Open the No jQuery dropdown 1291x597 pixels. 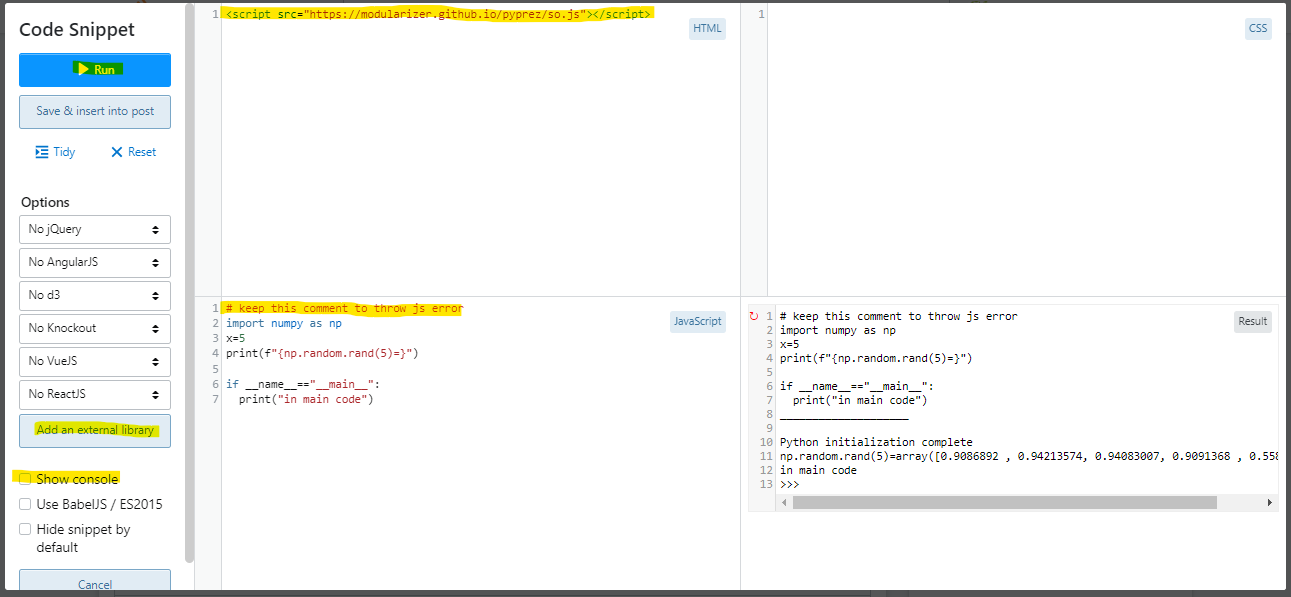coord(95,229)
